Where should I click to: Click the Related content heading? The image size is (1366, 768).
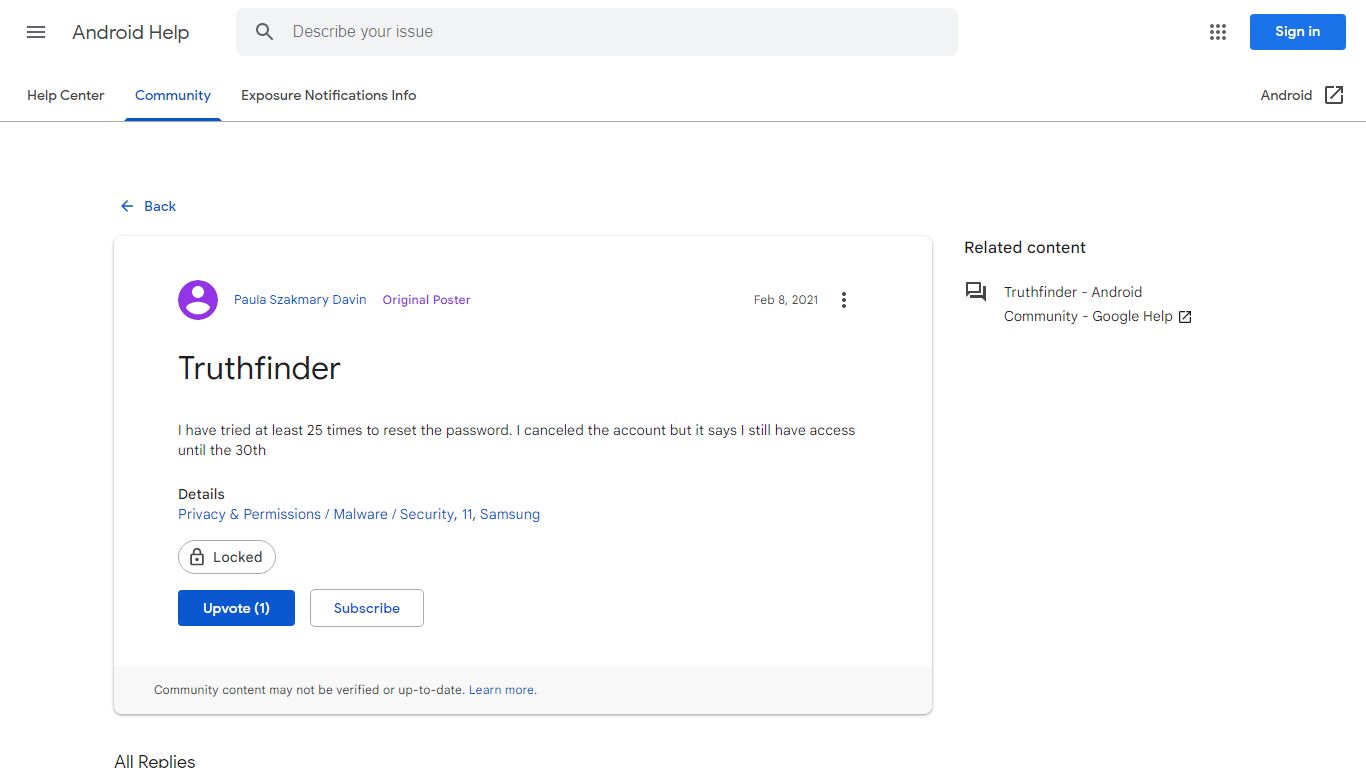(1025, 247)
